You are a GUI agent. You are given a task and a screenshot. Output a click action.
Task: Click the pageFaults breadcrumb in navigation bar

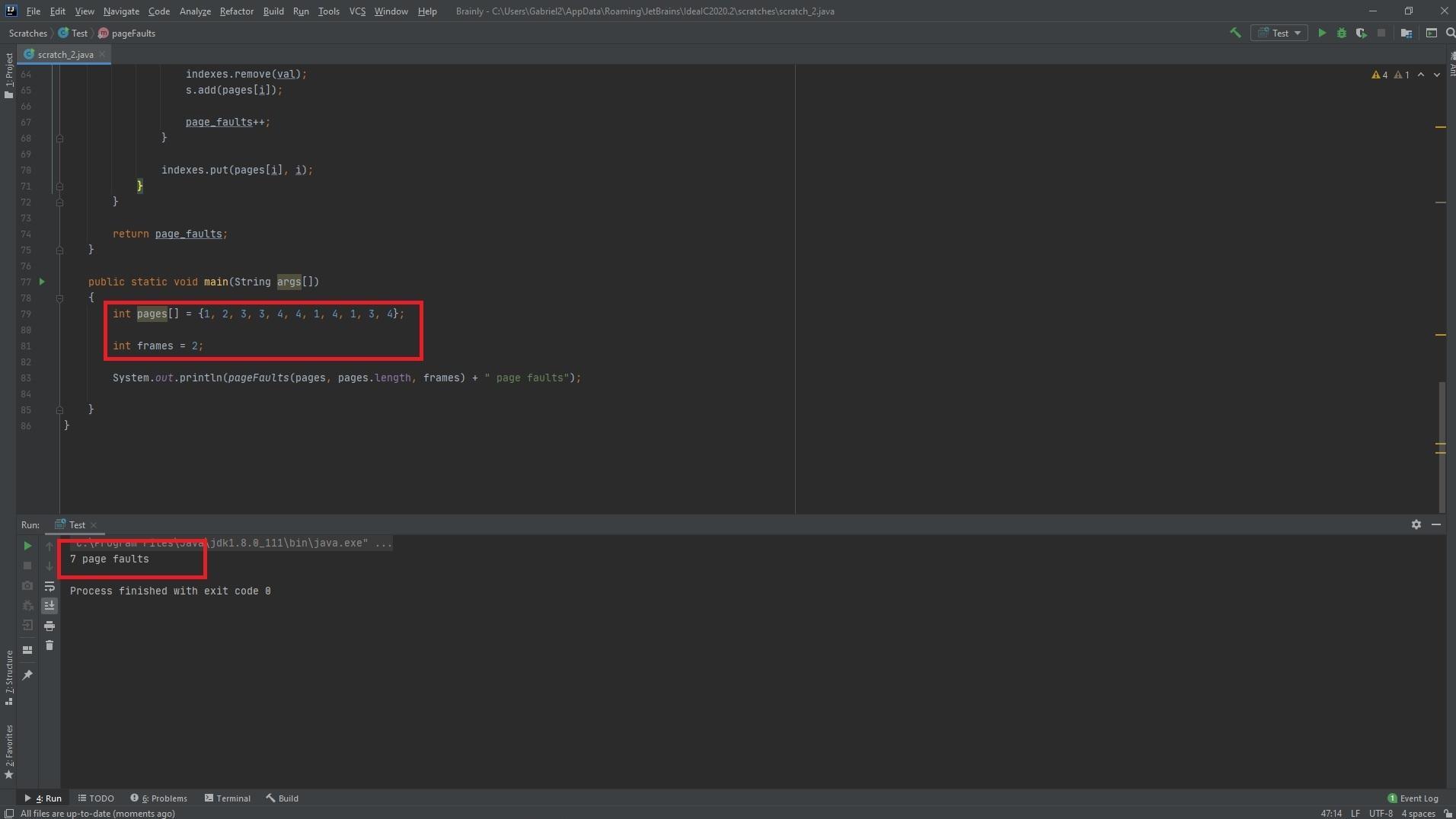tap(133, 33)
